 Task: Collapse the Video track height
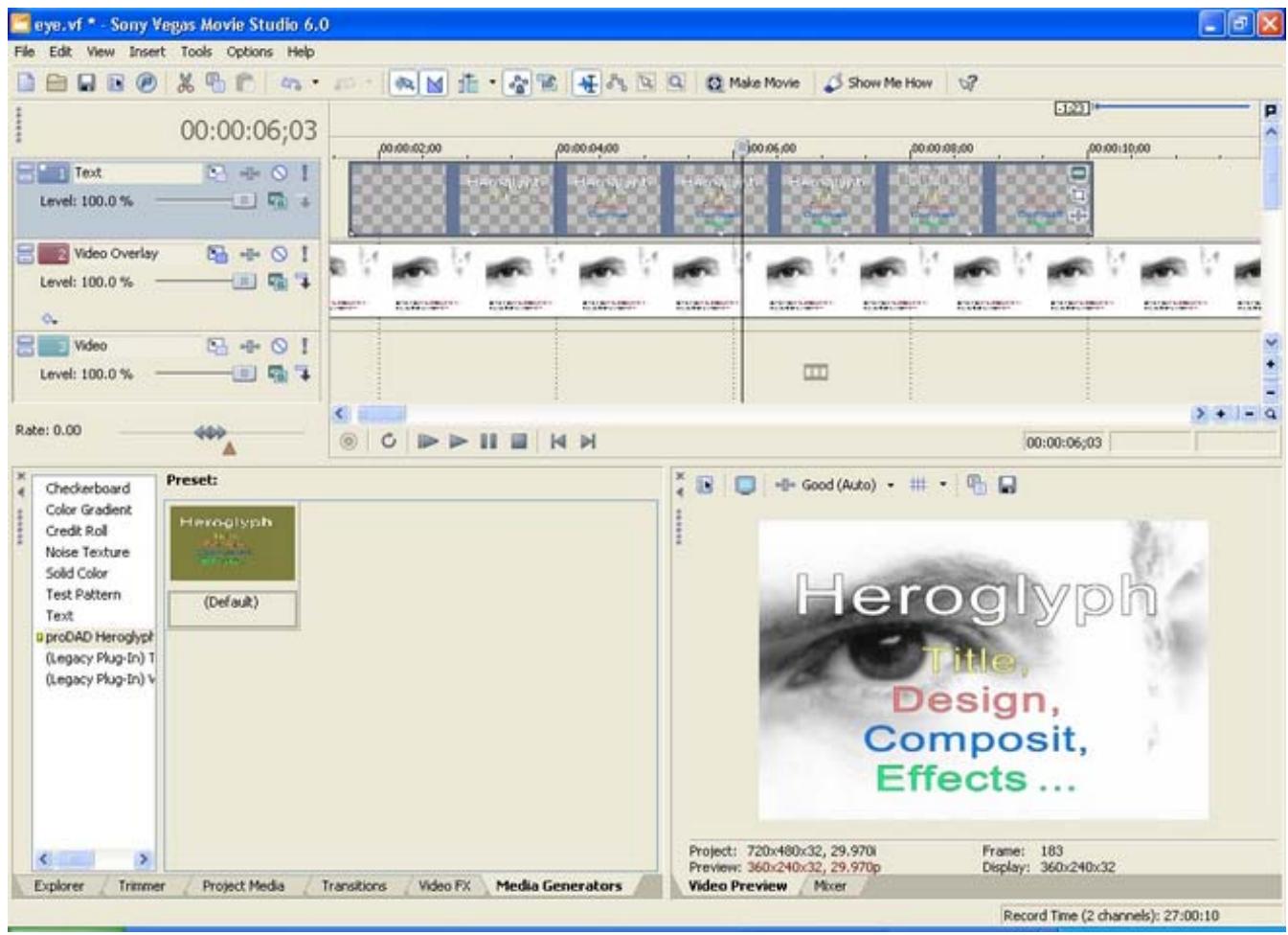tap(27, 341)
